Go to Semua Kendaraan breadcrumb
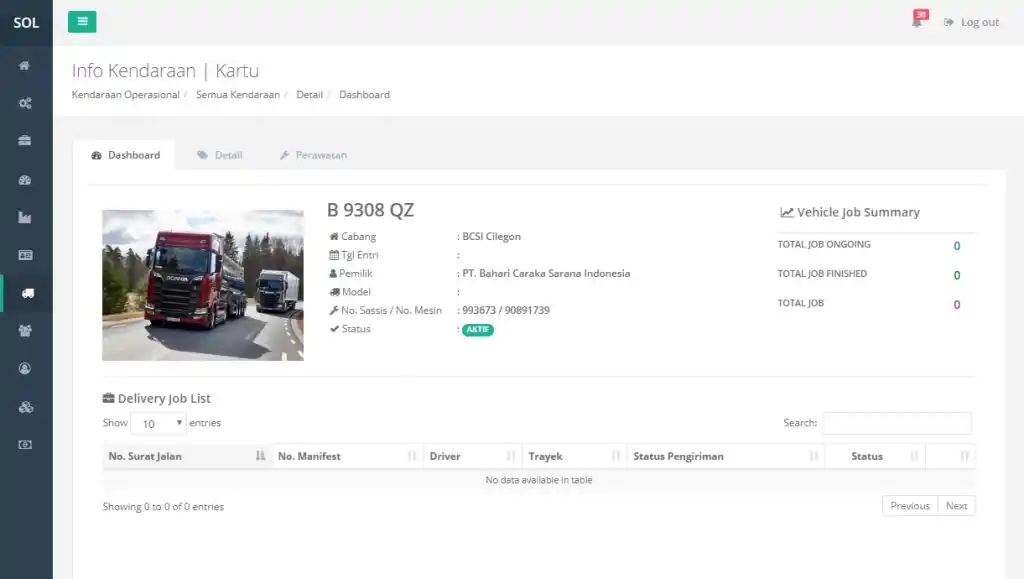This screenshot has width=1024, height=579. (x=238, y=95)
